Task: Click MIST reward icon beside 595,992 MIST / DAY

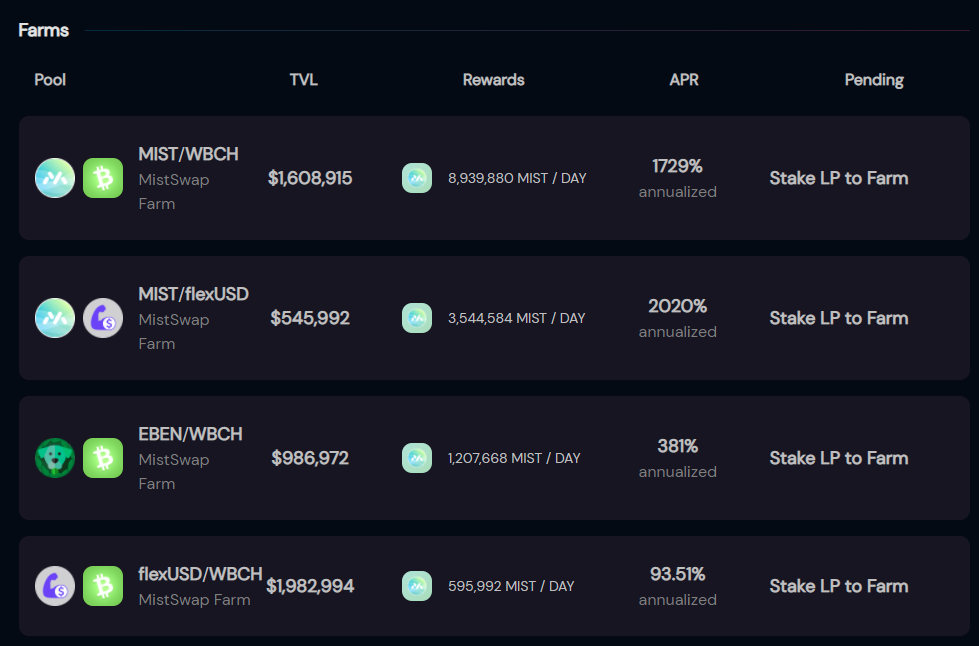Action: click(417, 585)
